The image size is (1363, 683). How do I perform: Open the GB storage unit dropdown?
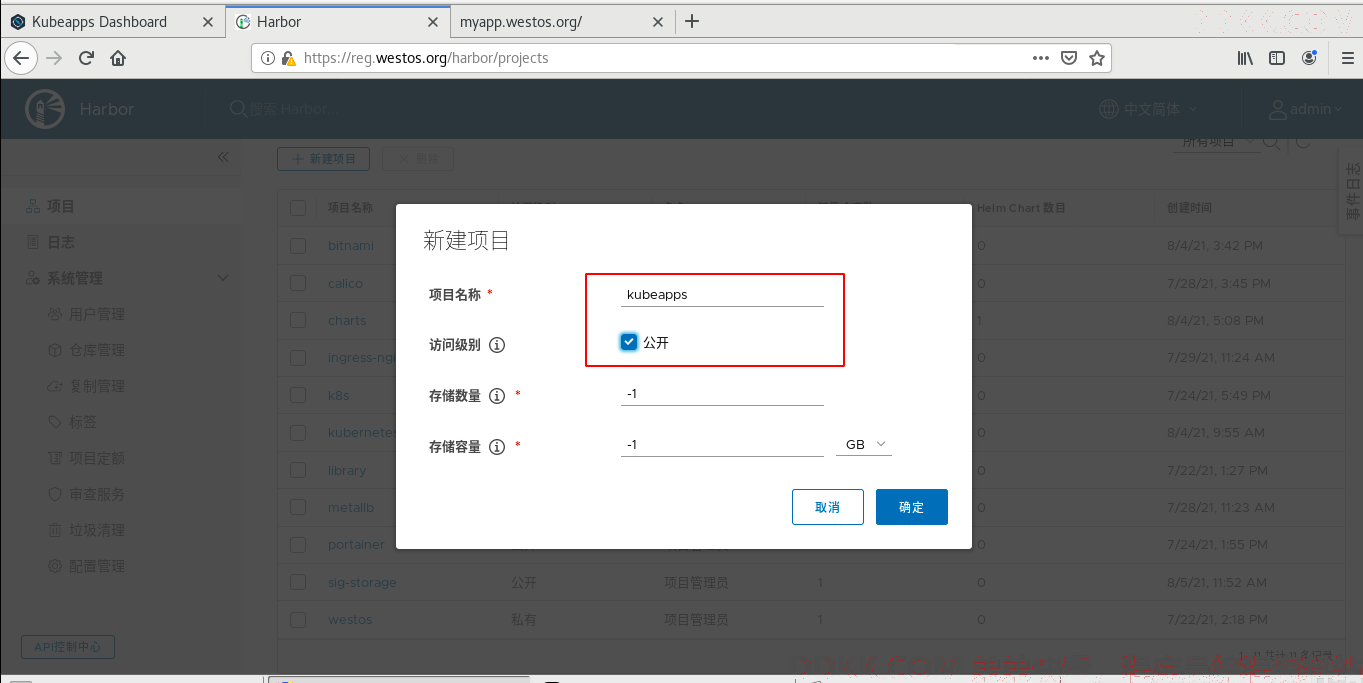pyautogui.click(x=864, y=444)
